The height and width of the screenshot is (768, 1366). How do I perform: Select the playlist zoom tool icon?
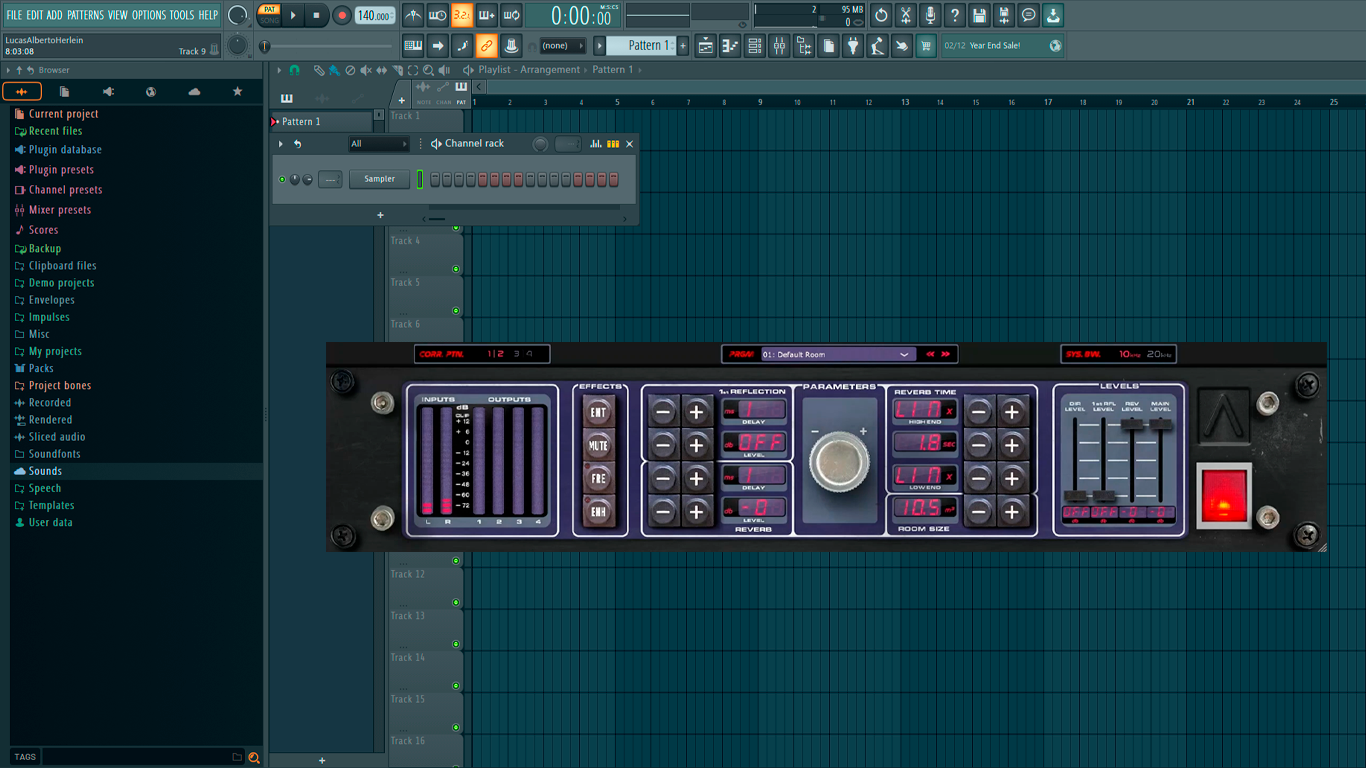coord(428,70)
